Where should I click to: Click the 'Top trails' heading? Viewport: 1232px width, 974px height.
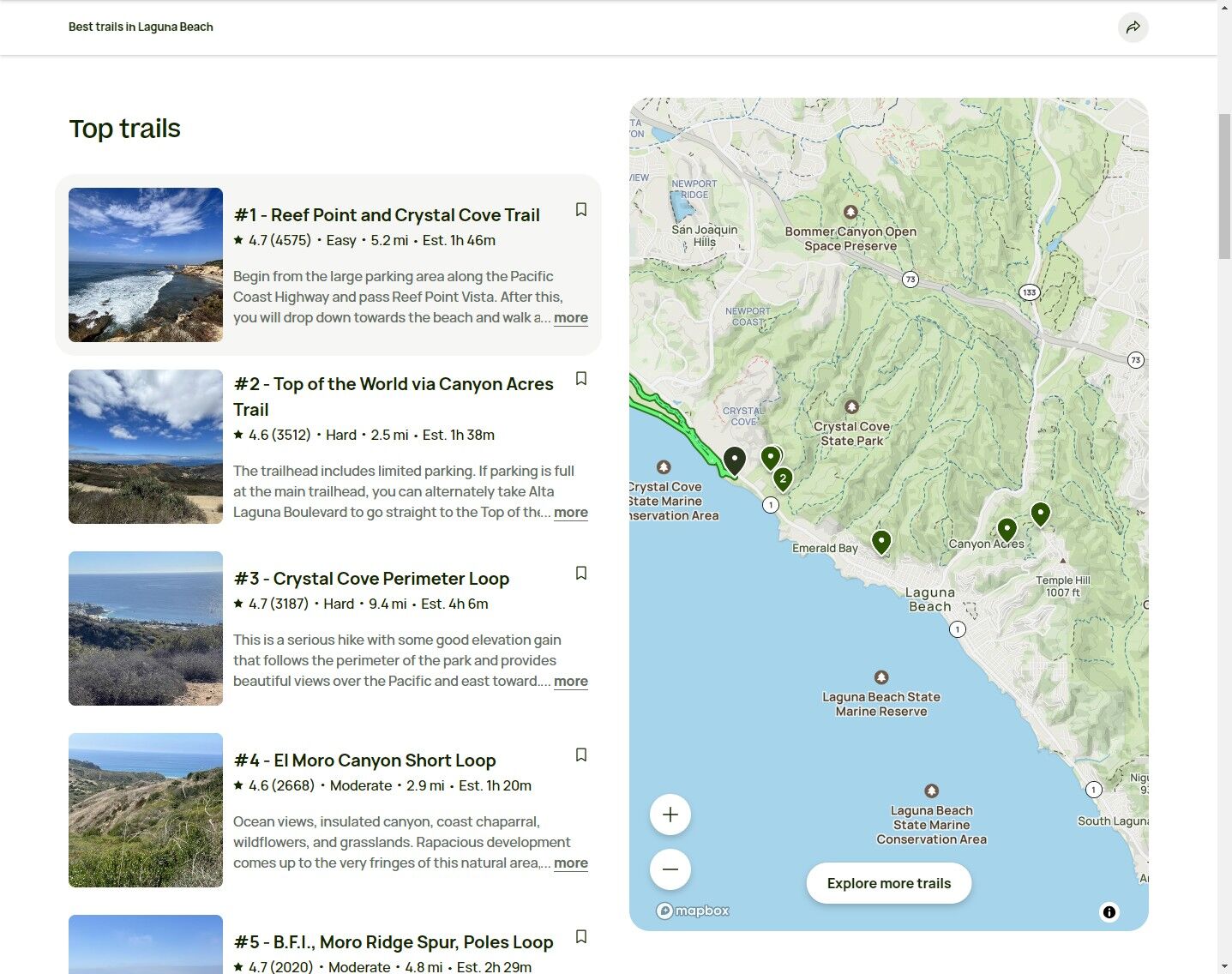(125, 129)
